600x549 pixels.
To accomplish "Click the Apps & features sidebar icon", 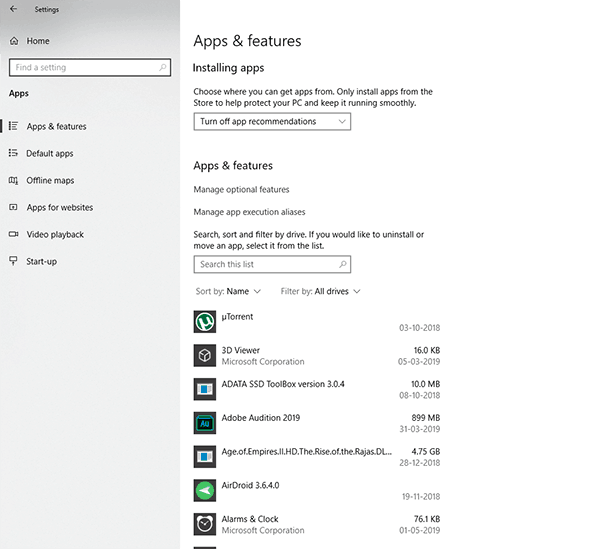I will pos(13,126).
